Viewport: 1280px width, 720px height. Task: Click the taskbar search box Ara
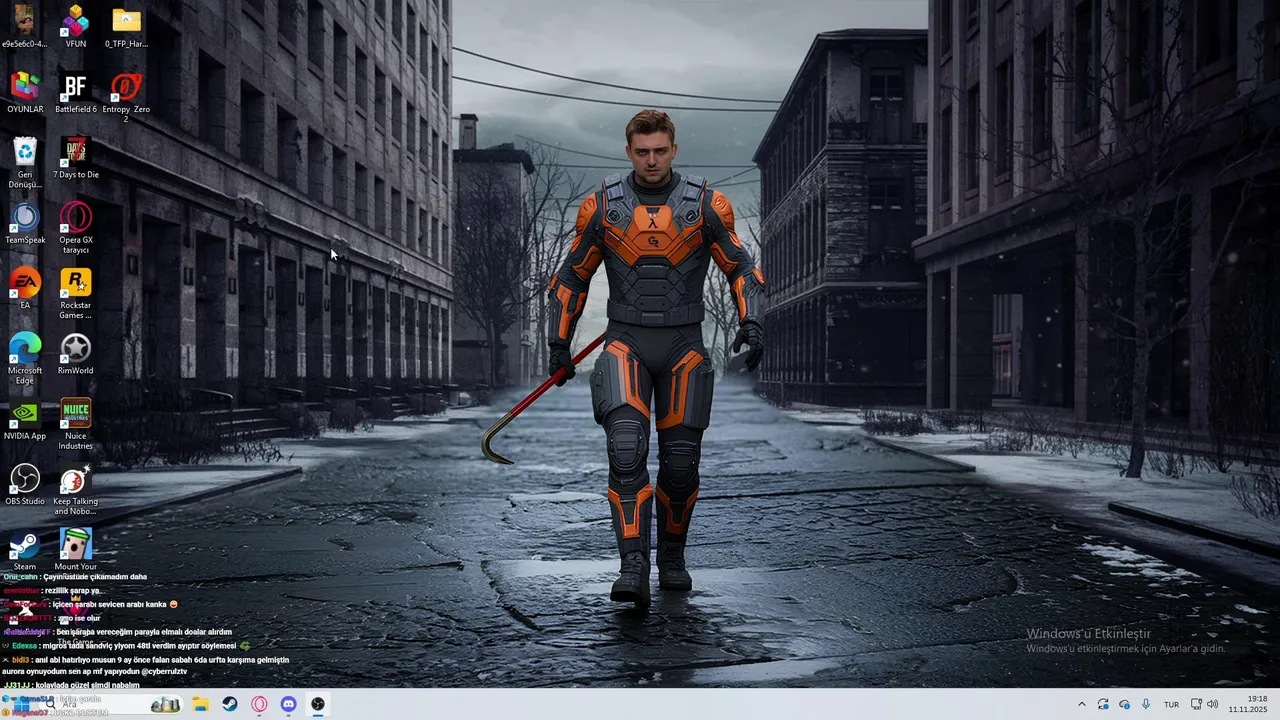pos(110,704)
